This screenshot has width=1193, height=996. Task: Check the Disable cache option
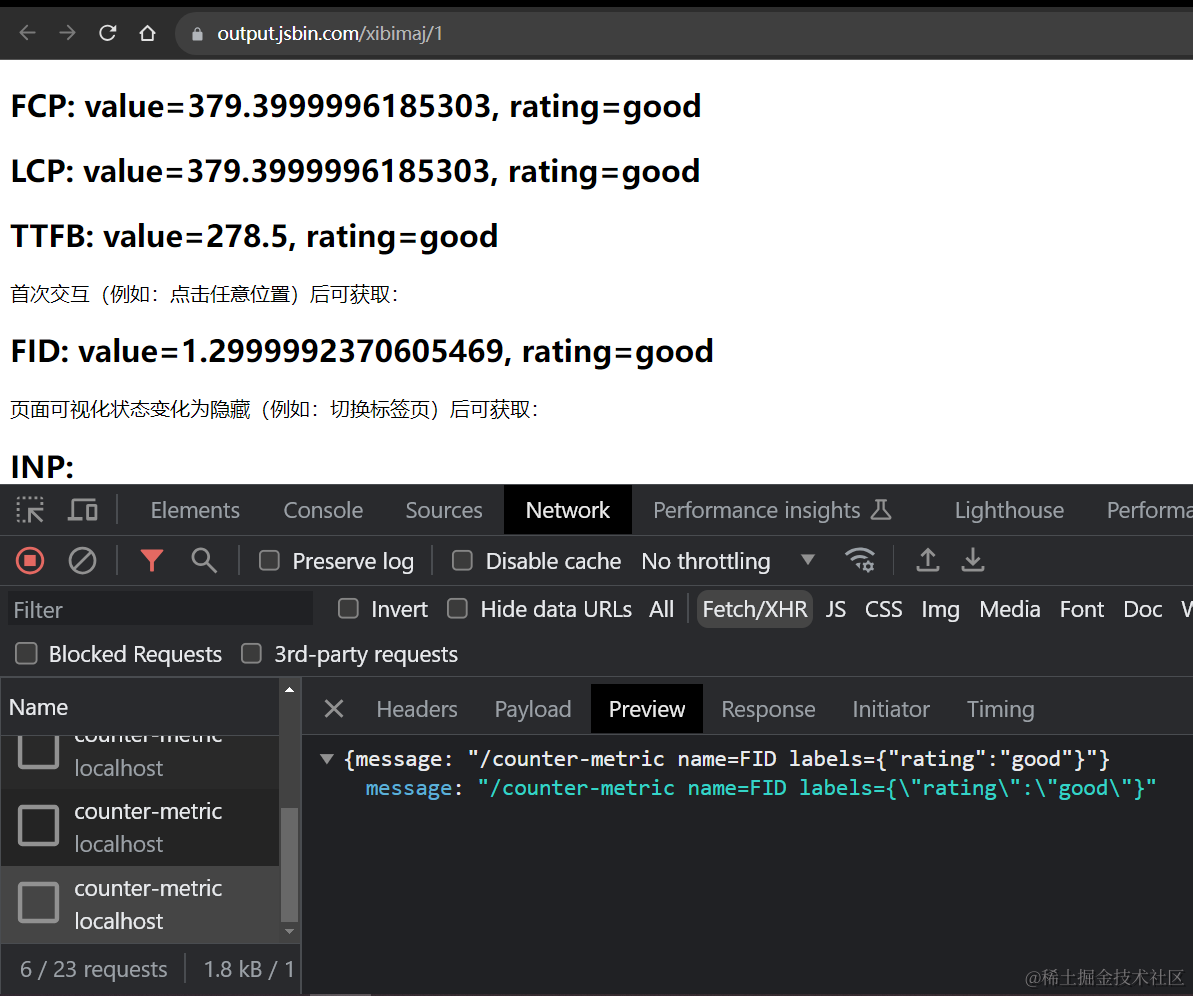tap(462, 561)
